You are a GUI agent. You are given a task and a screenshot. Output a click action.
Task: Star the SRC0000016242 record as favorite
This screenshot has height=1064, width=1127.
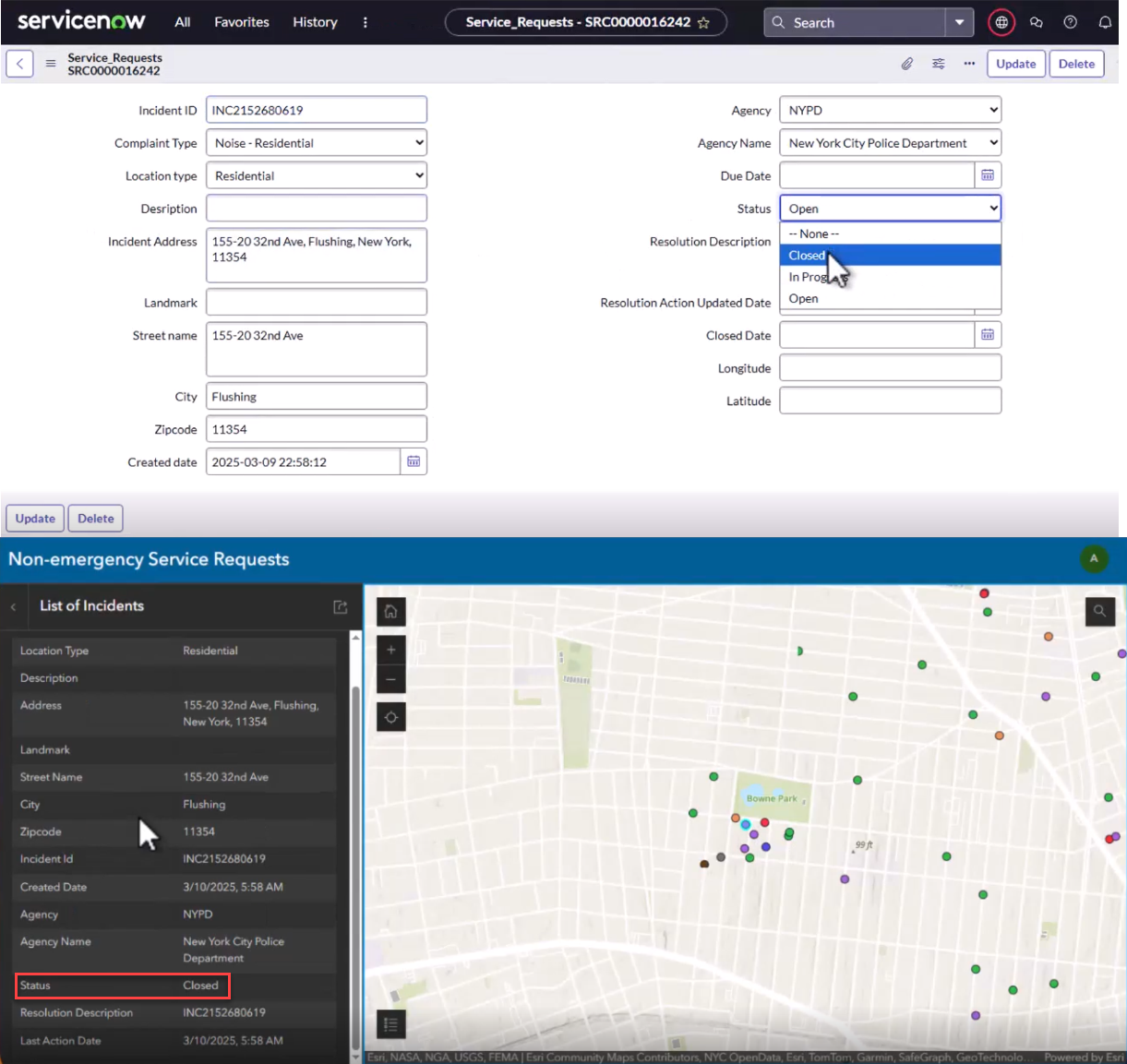703,23
